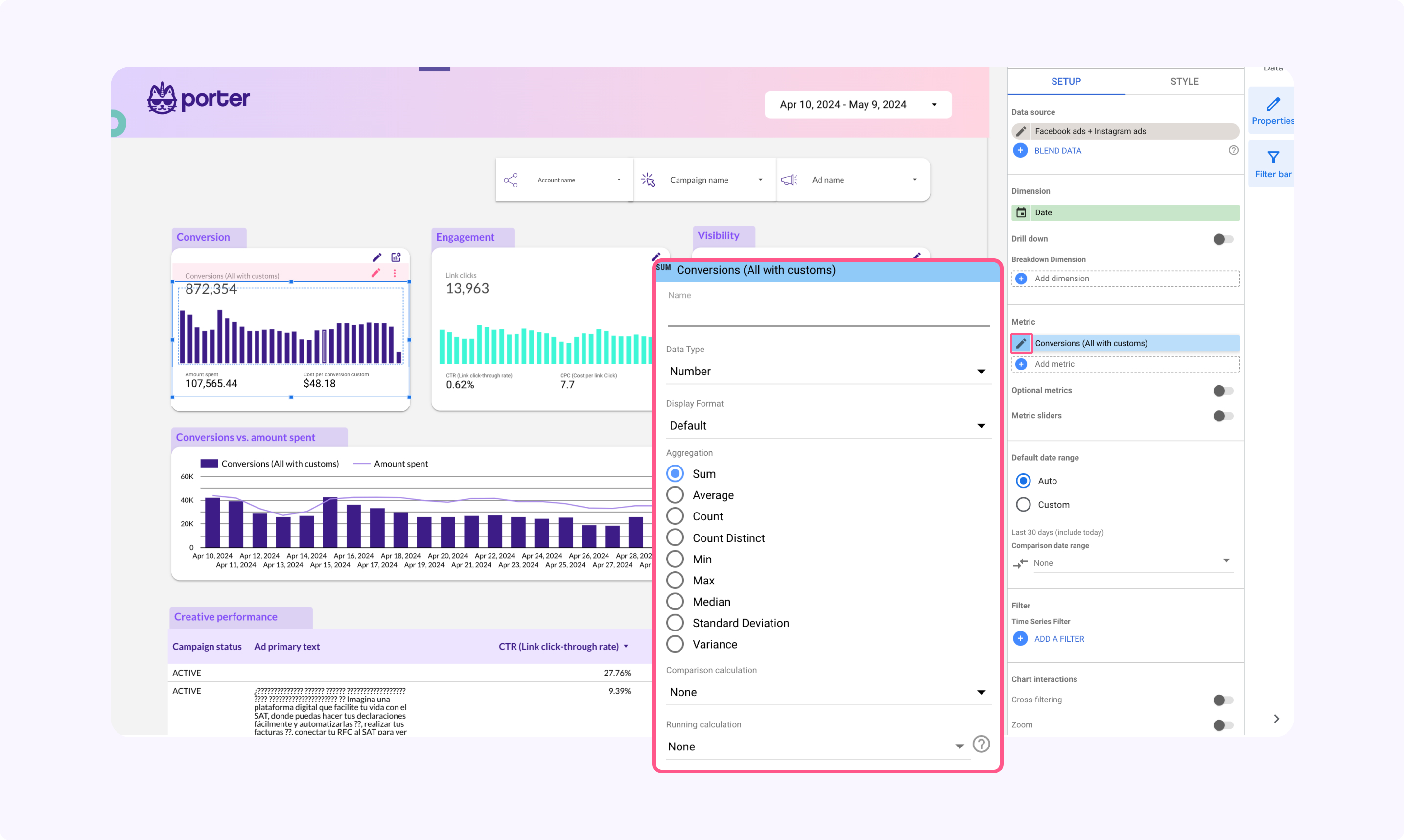Click the metric Name input field

click(x=828, y=315)
